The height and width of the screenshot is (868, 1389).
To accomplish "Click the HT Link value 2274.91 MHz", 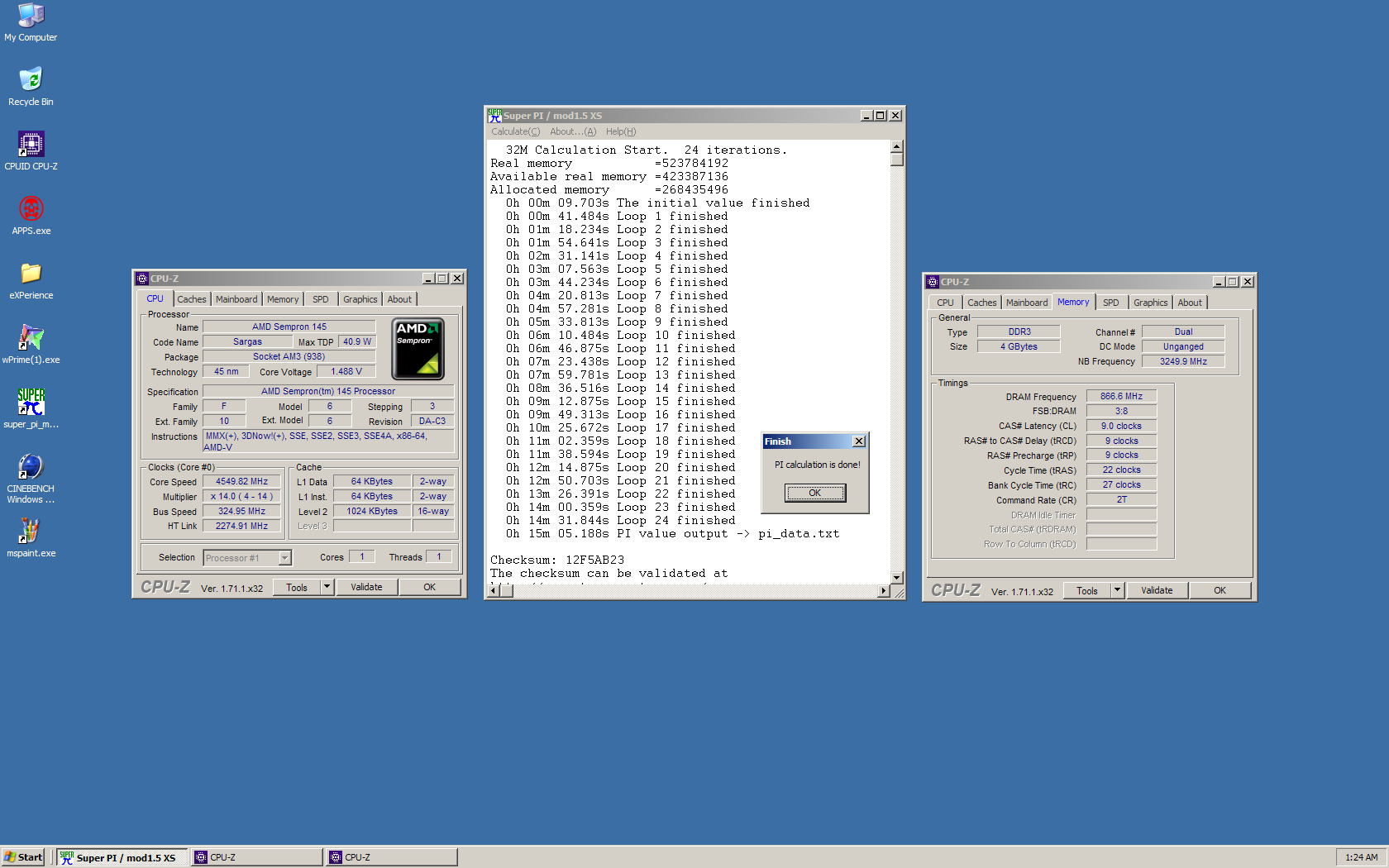I will click(241, 526).
